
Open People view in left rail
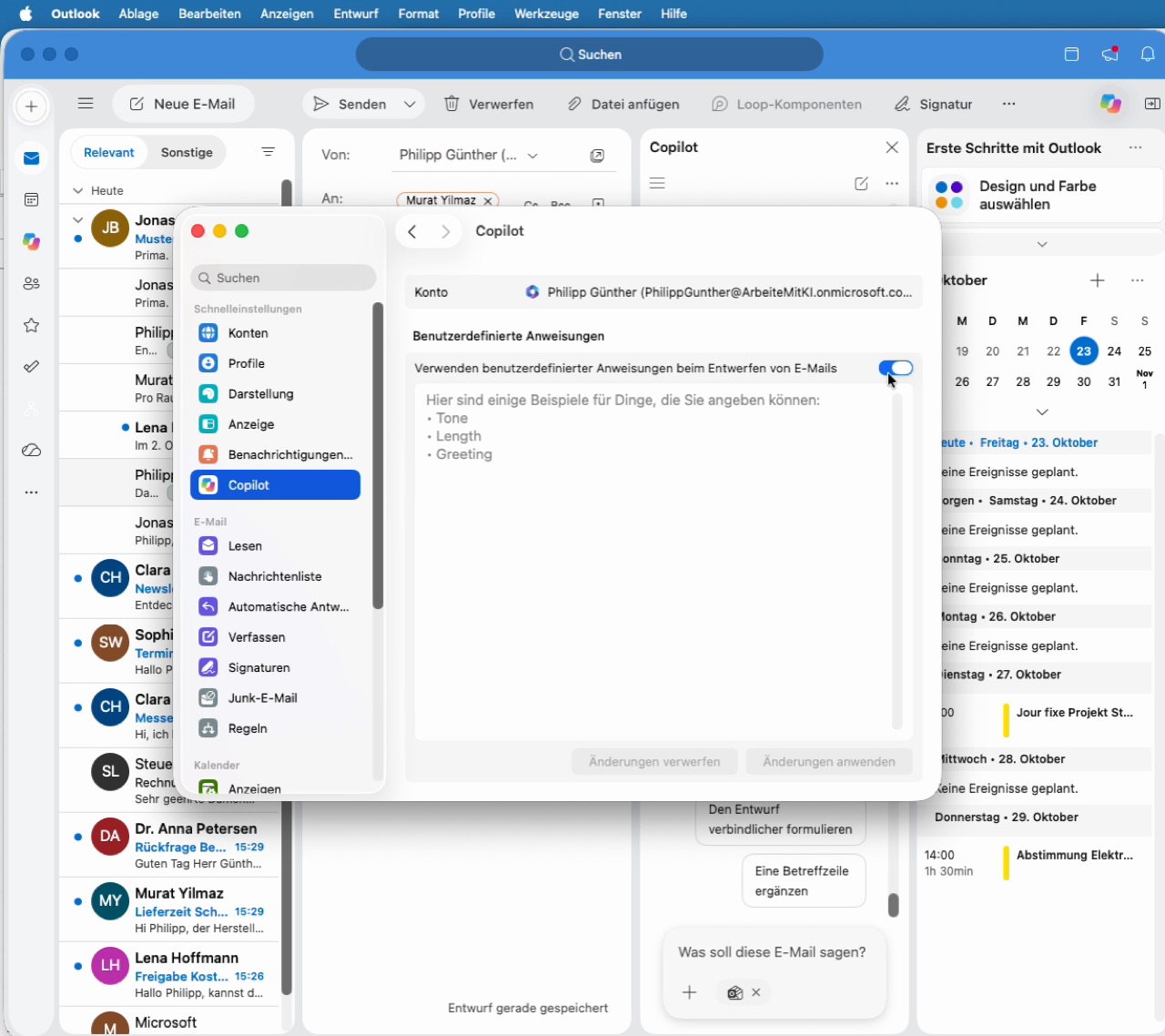coord(31,284)
